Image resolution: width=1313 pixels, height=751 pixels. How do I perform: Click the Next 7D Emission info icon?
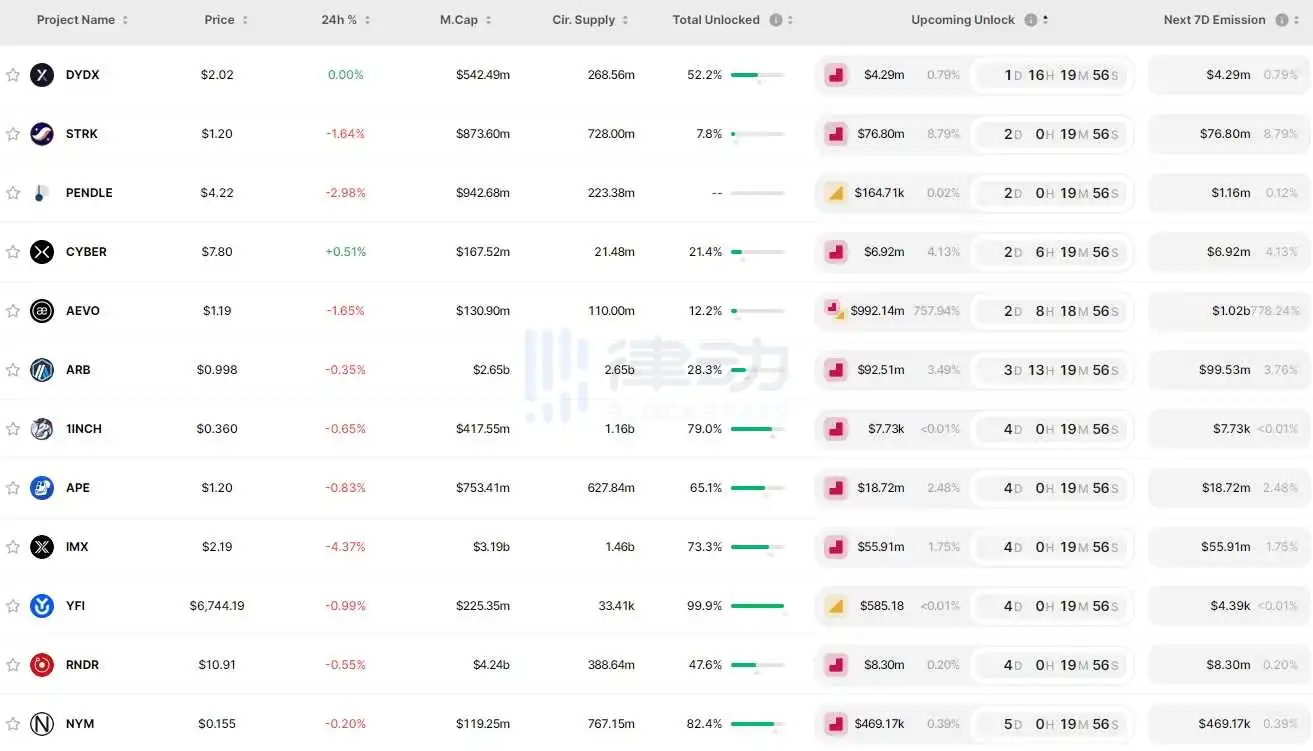coord(1282,20)
